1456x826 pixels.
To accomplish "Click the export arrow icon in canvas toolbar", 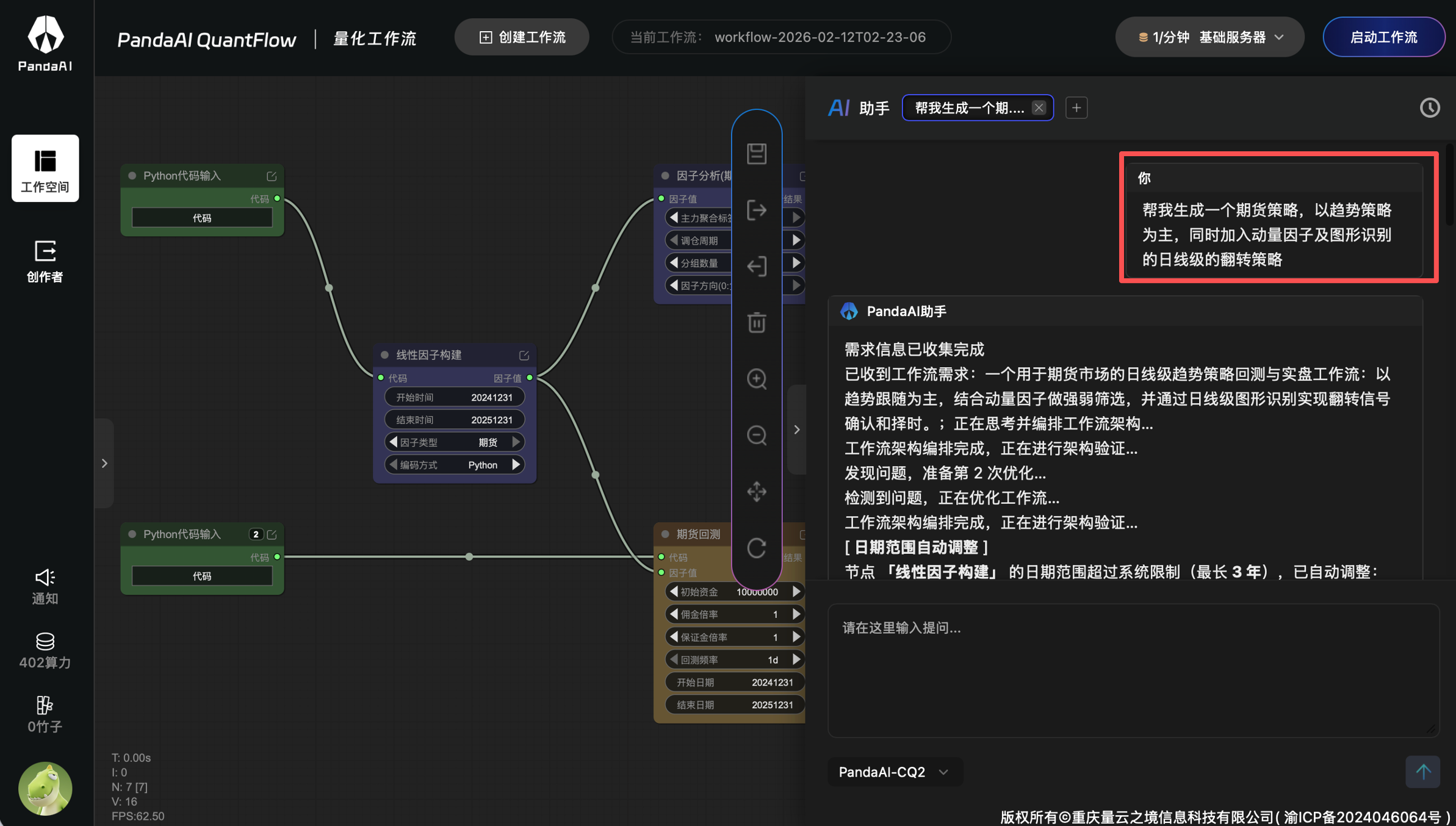I will point(757,210).
